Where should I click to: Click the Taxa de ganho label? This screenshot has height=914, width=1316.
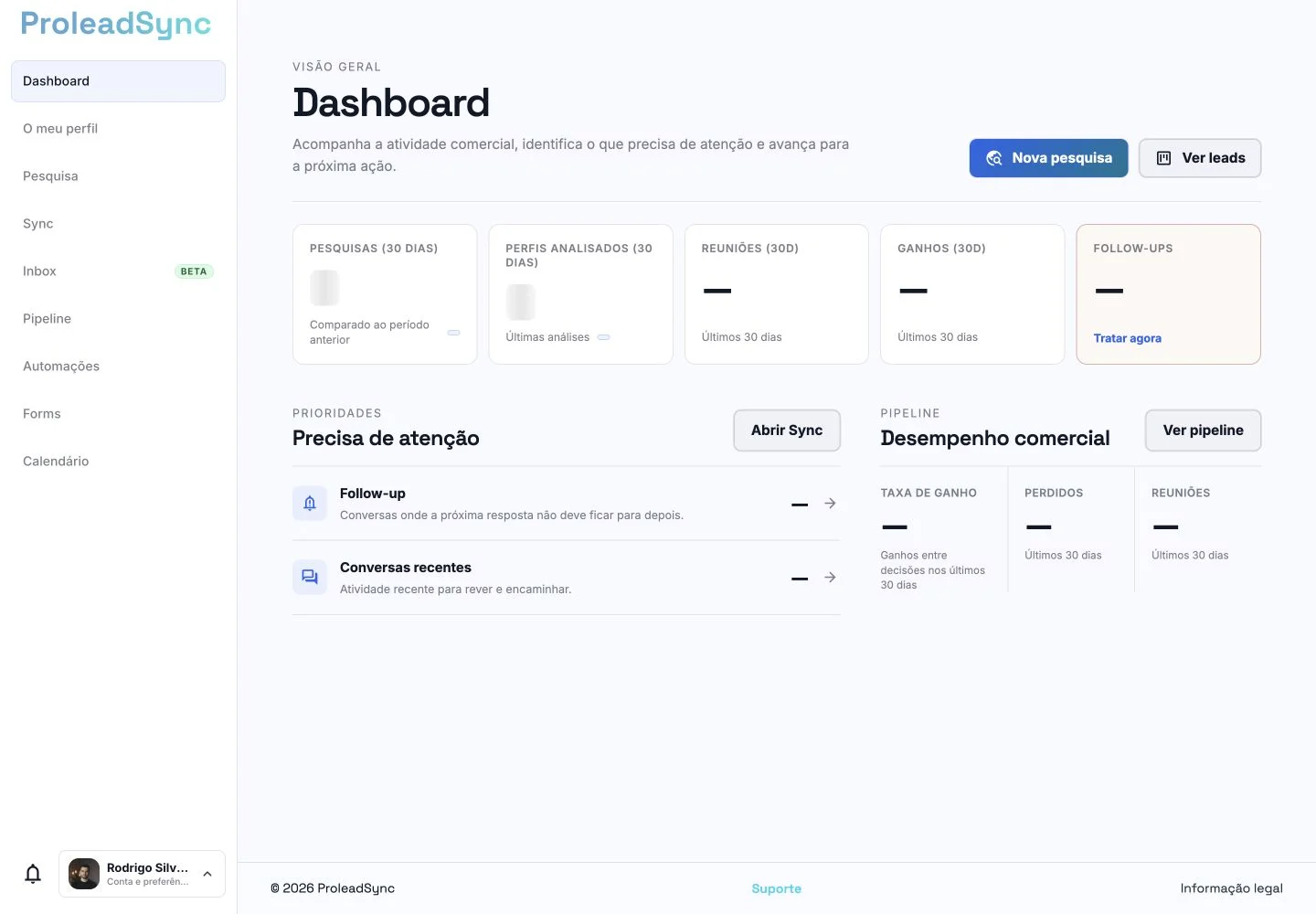tap(929, 493)
